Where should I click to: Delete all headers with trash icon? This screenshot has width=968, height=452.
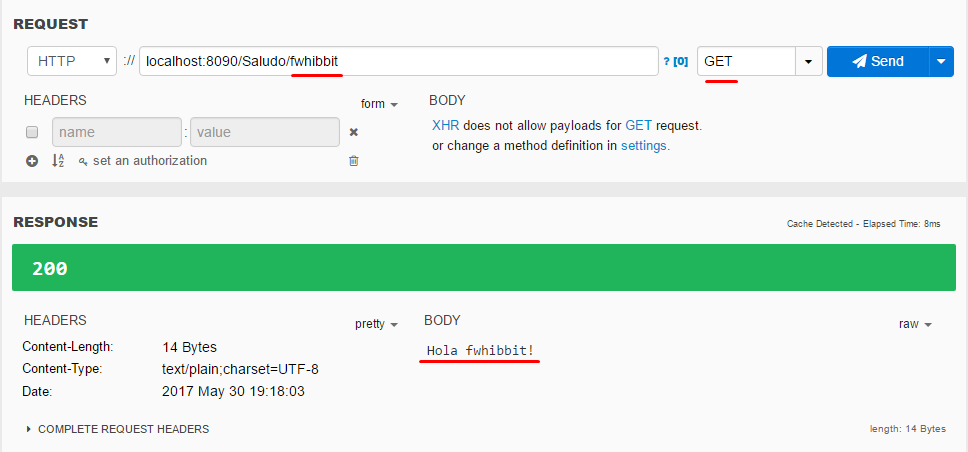coord(353,161)
